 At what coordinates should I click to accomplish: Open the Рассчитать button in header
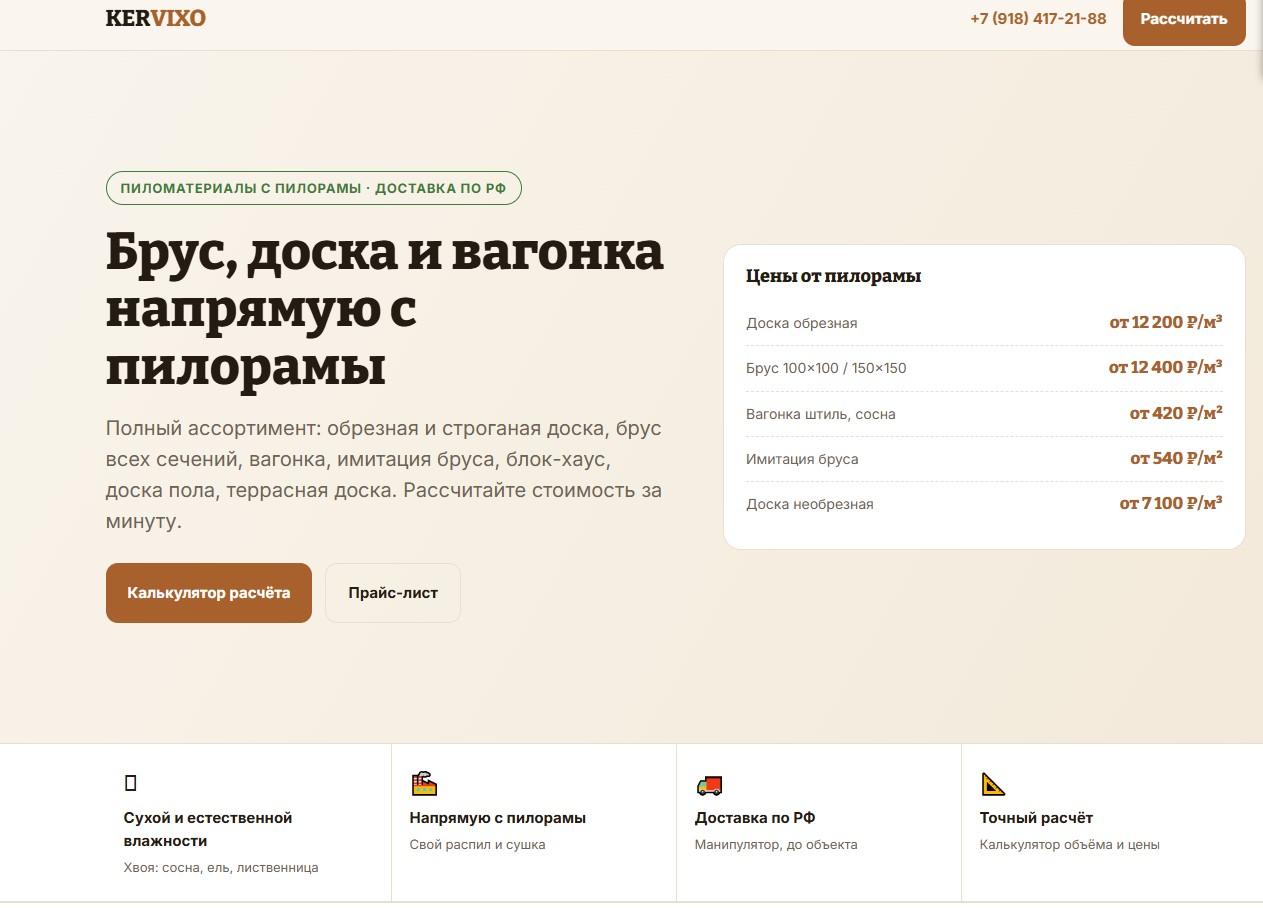(x=1184, y=20)
